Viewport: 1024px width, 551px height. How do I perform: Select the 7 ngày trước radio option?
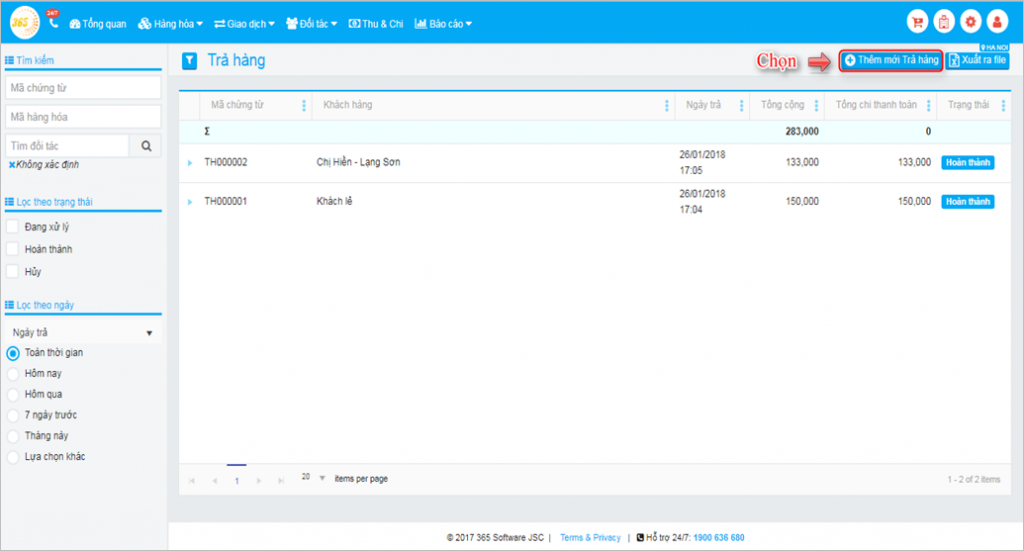(13, 416)
